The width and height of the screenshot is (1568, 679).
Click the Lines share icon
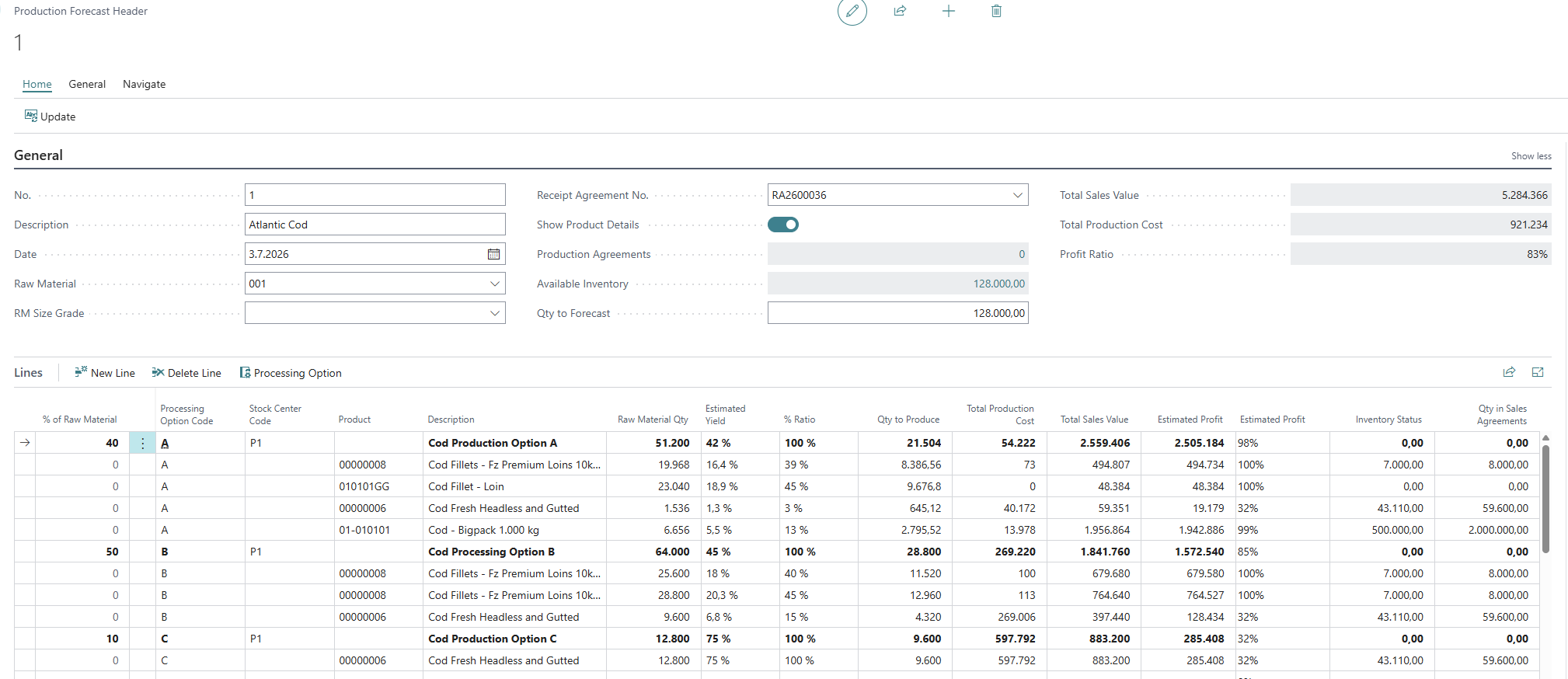coord(1509,372)
